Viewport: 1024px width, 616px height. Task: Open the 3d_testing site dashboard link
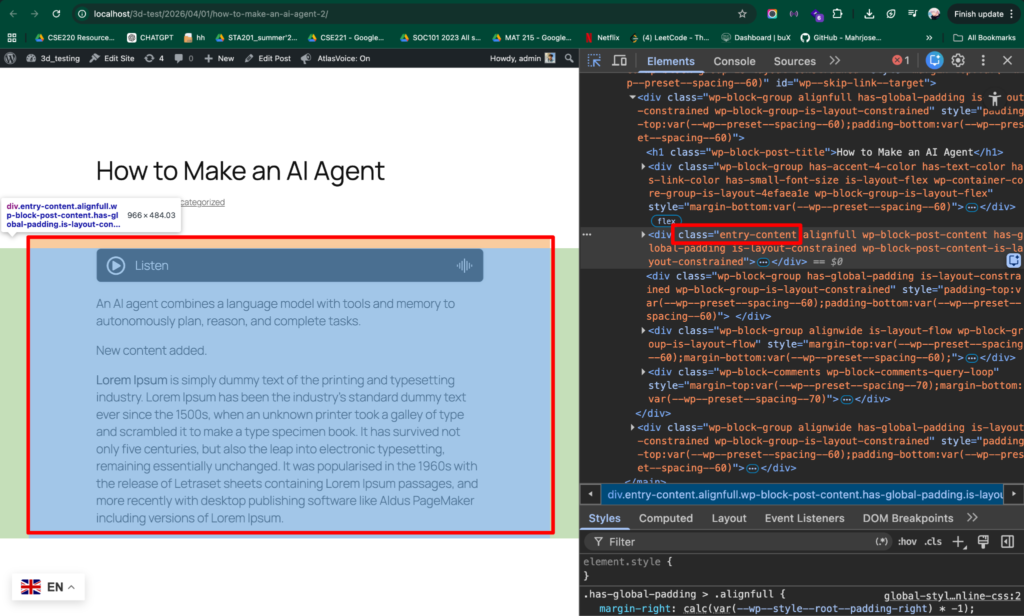[x=53, y=58]
